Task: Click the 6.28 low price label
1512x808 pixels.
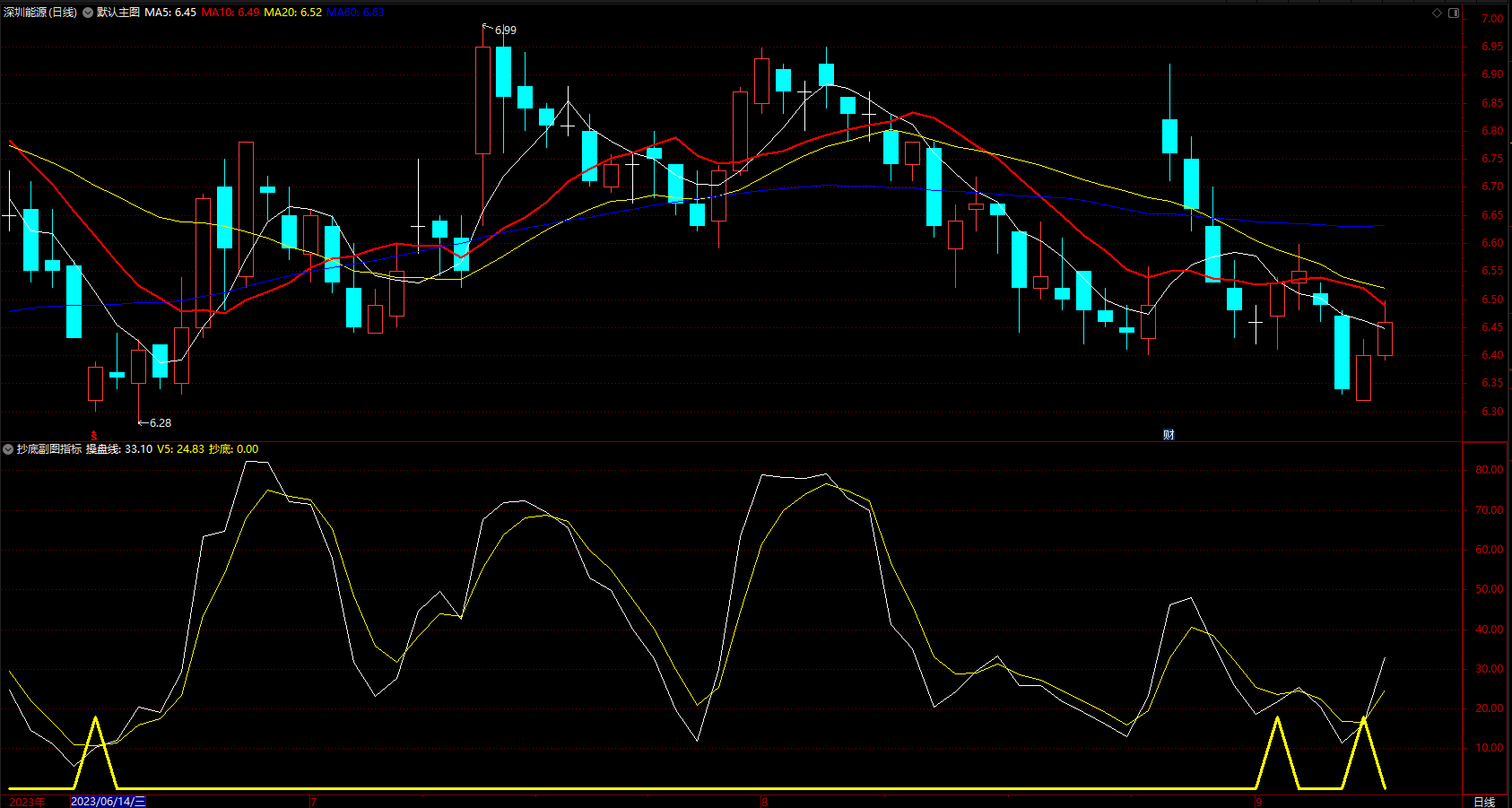Action: [161, 423]
